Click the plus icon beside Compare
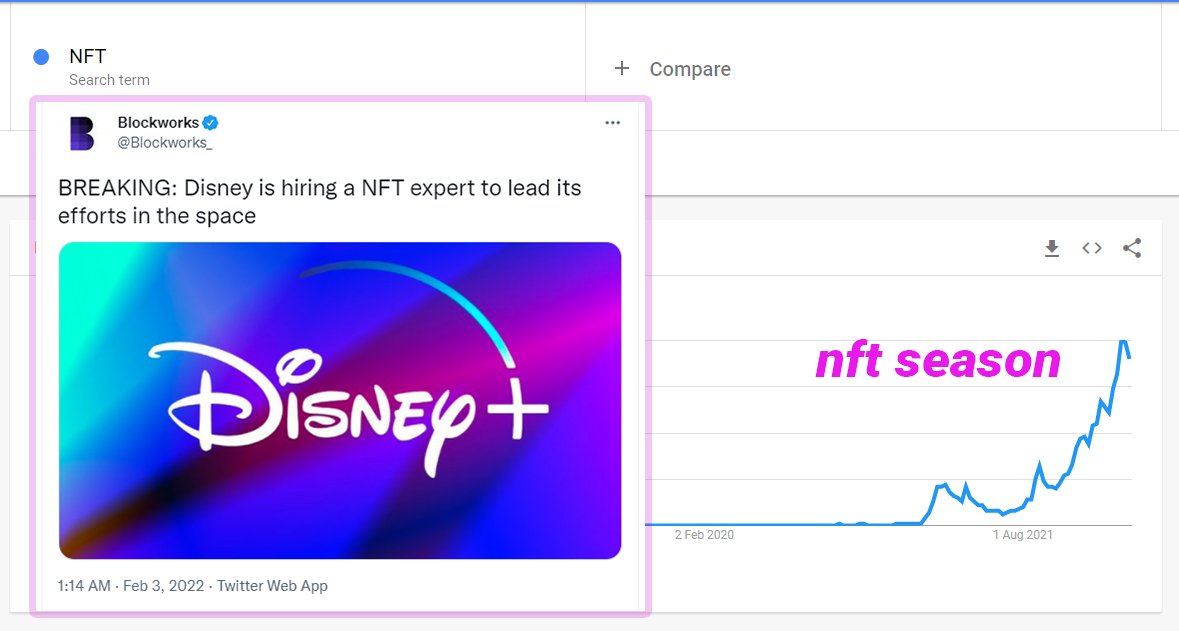 pos(621,68)
